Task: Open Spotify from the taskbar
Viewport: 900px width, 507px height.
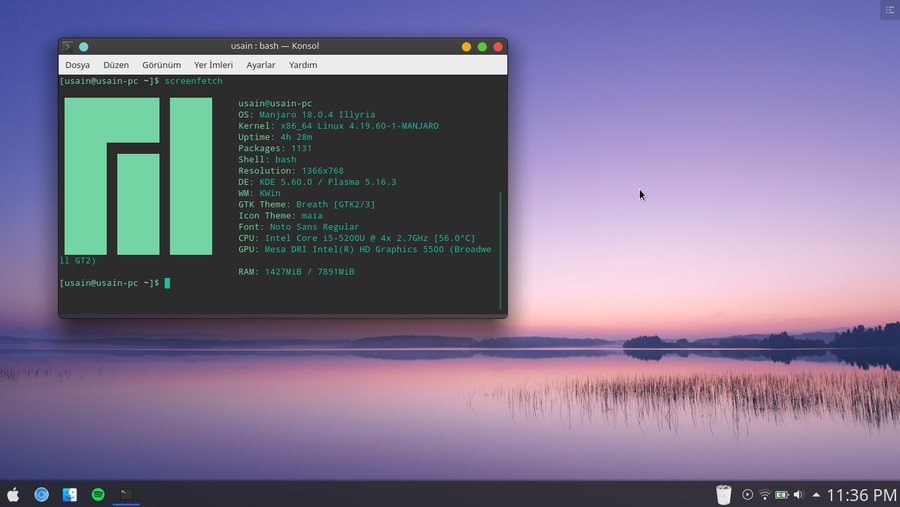Action: tap(98, 494)
